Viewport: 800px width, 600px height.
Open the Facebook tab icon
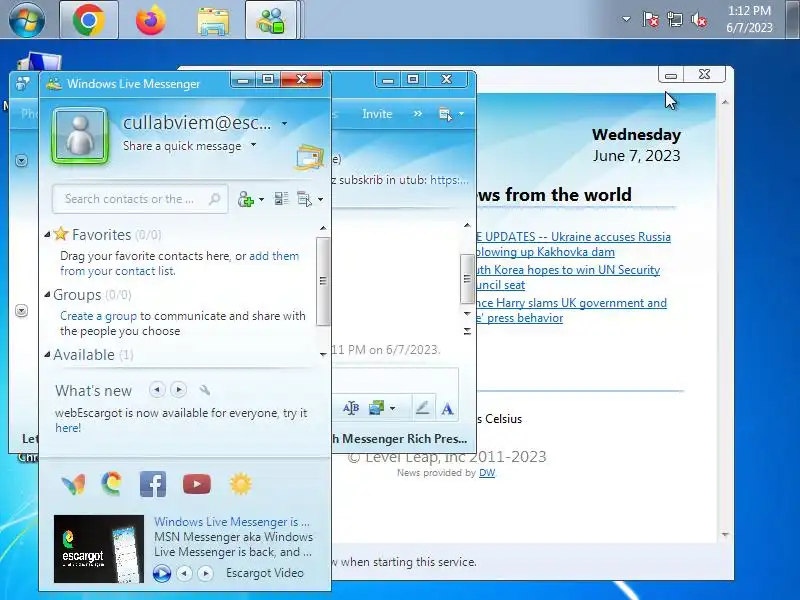(153, 484)
